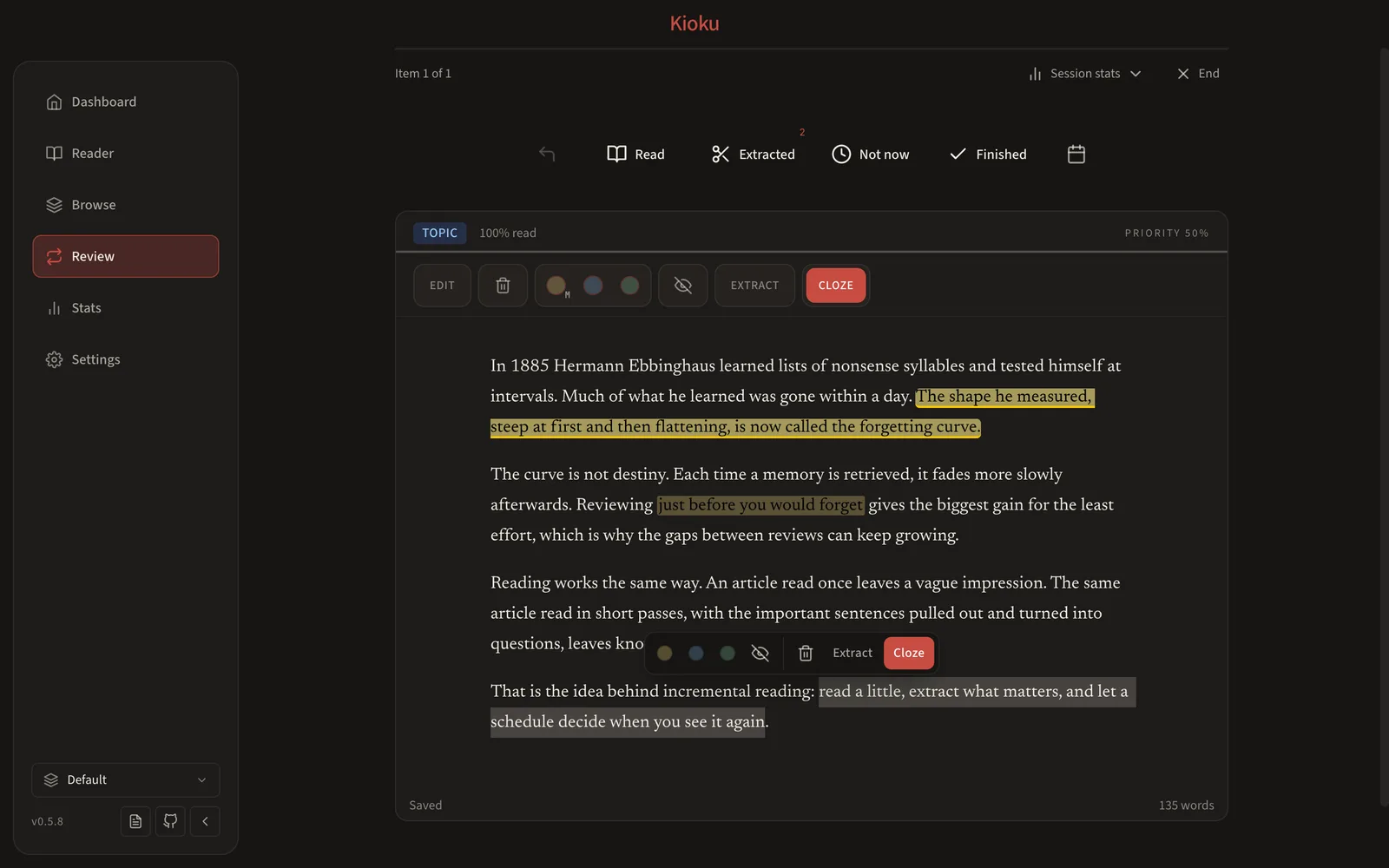Image resolution: width=1389 pixels, height=868 pixels.
Task: Click the Reader book icon
Action: click(x=54, y=153)
